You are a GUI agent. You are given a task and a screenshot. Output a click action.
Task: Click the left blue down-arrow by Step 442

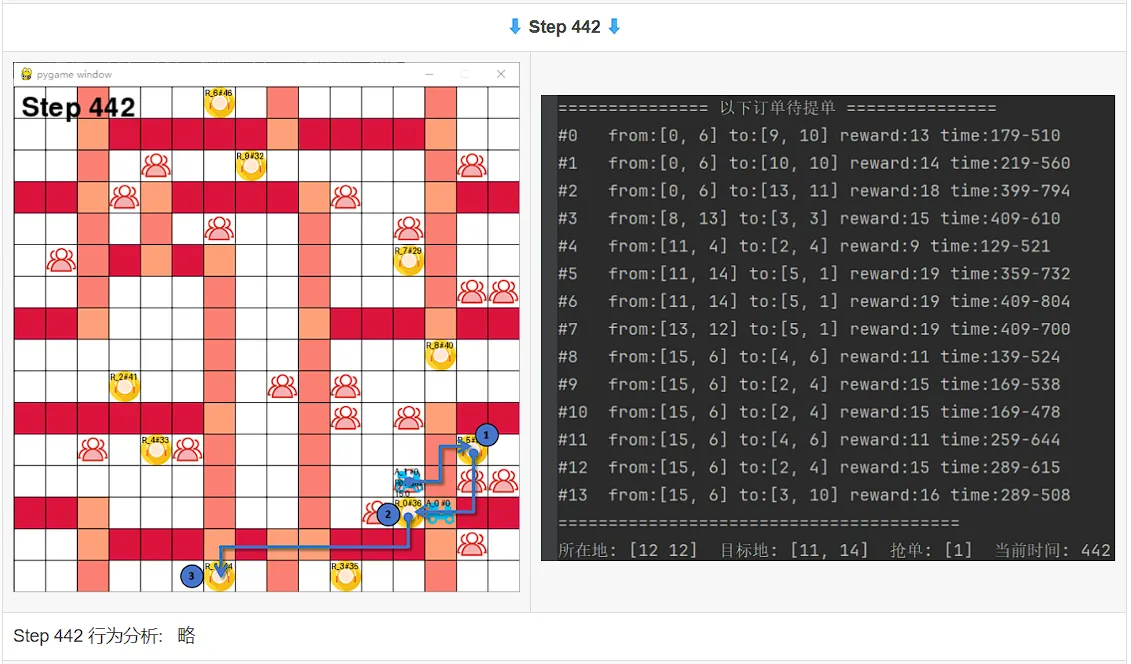click(x=514, y=27)
